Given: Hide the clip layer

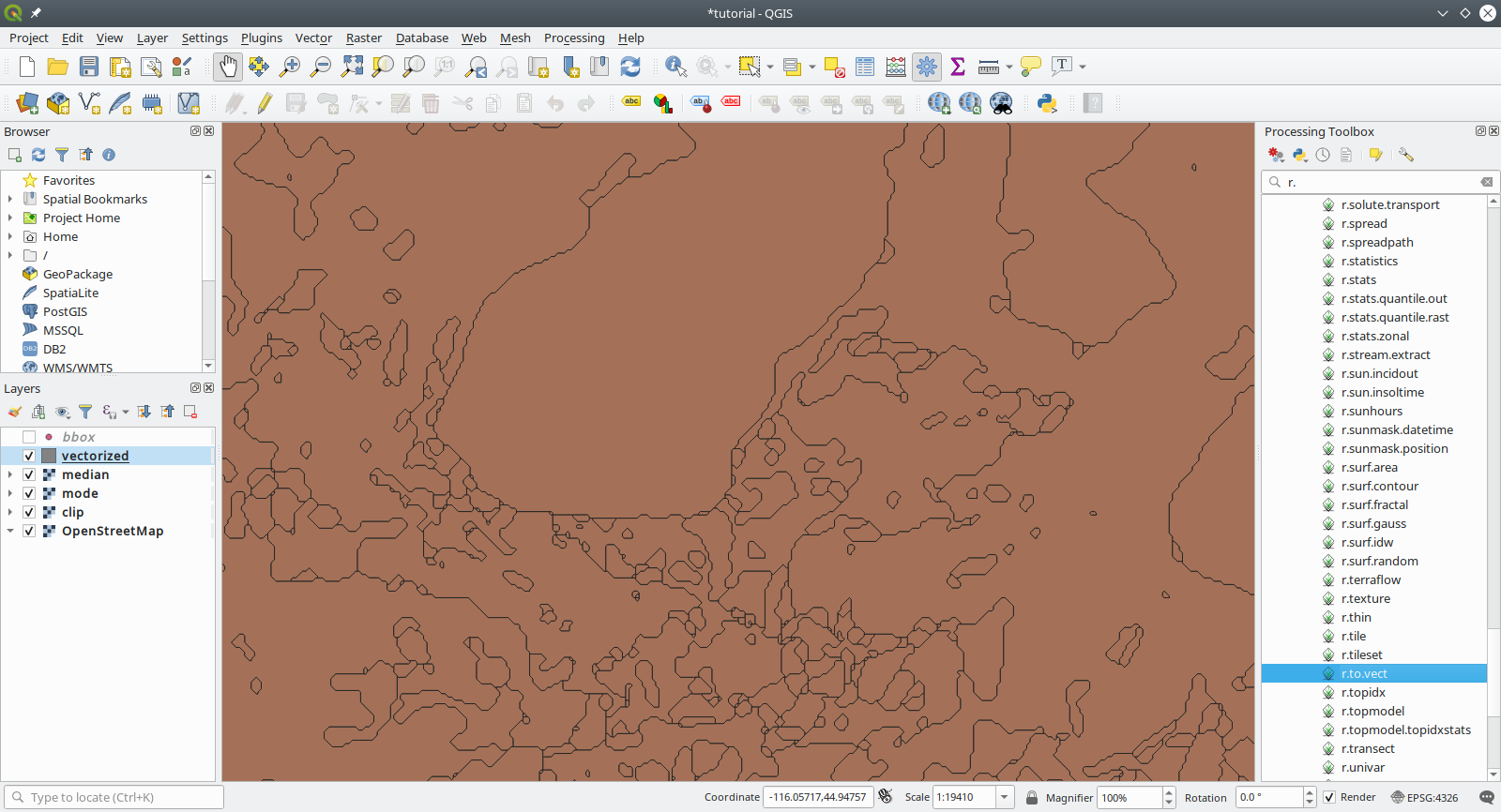Looking at the screenshot, I should (x=29, y=512).
